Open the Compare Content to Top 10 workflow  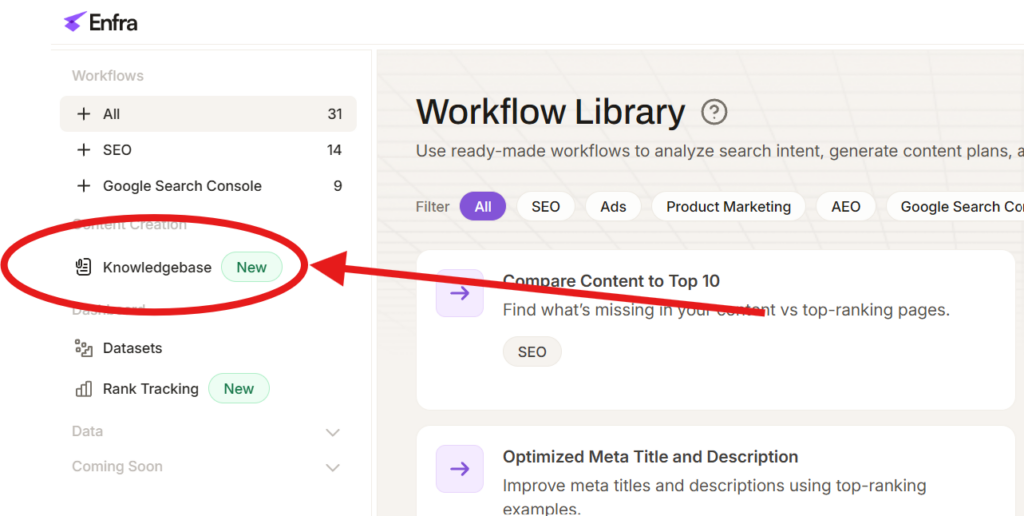611,281
